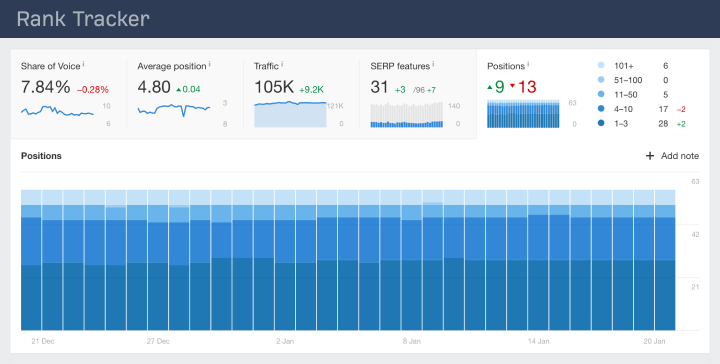This screenshot has height=364, width=720.
Task: Click the plus icon beside Add note
Action: (x=650, y=156)
